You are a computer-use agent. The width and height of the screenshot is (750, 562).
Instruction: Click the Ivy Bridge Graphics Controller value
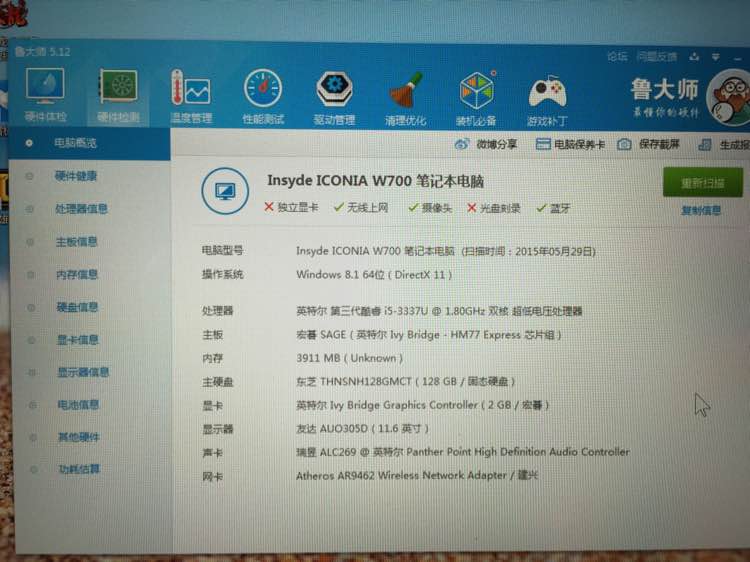coord(422,405)
